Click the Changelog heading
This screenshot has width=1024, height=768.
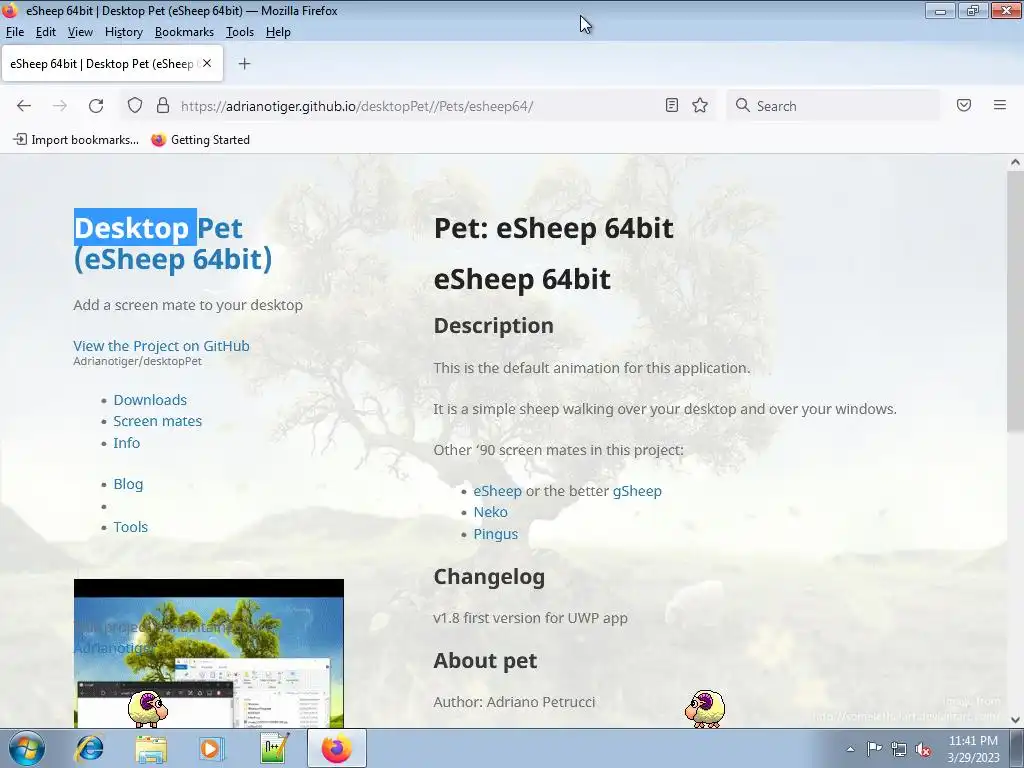[489, 577]
